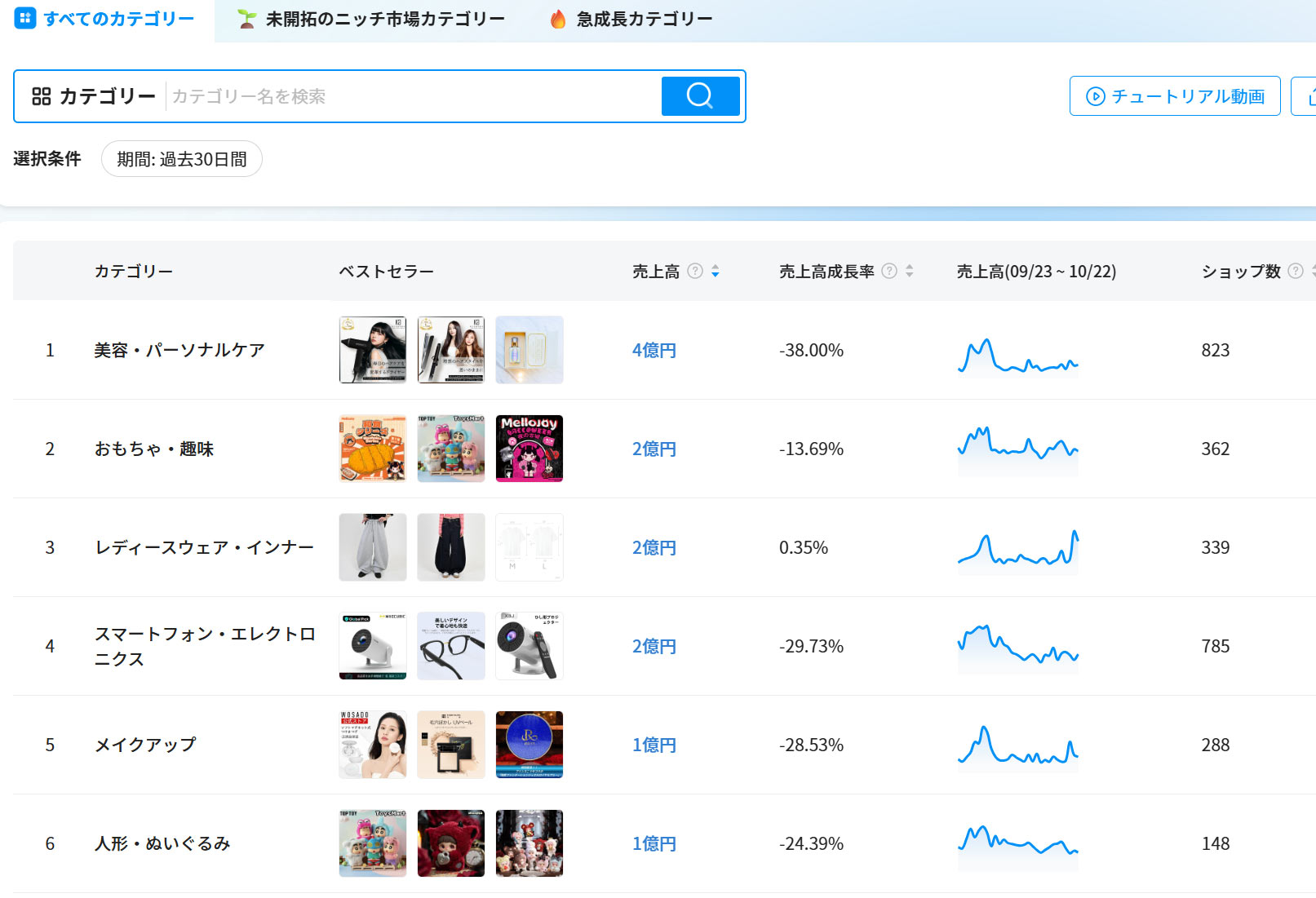The height and width of the screenshot is (898, 1316).
Task: Sort the table by 売上高 arrows
Action: point(716,271)
